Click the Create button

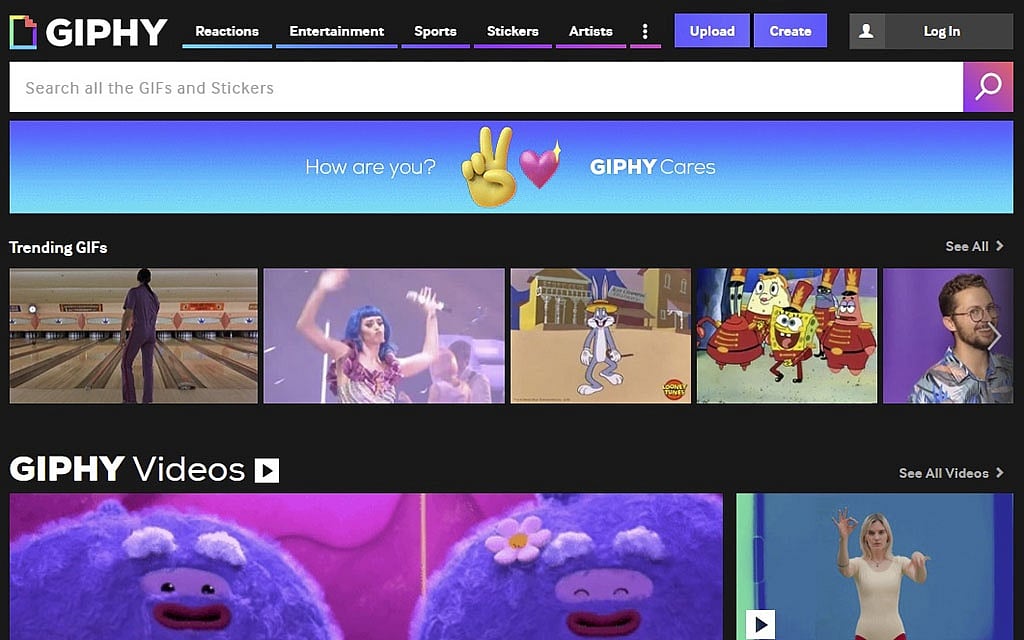(790, 31)
